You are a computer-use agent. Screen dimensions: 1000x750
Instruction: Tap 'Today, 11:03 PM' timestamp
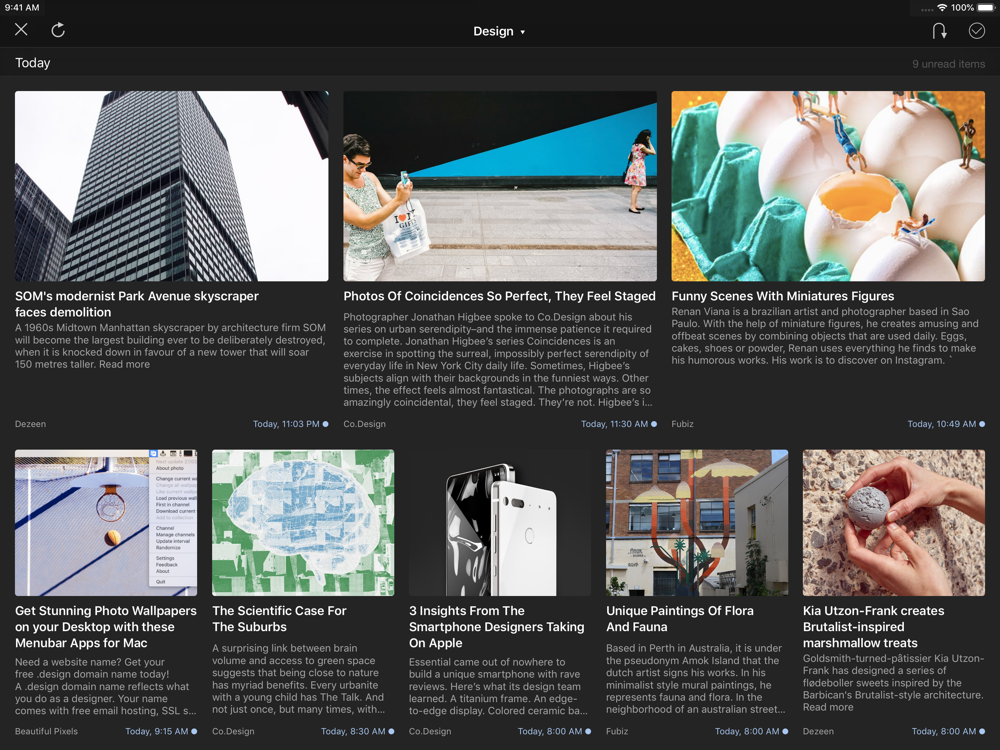(x=286, y=424)
